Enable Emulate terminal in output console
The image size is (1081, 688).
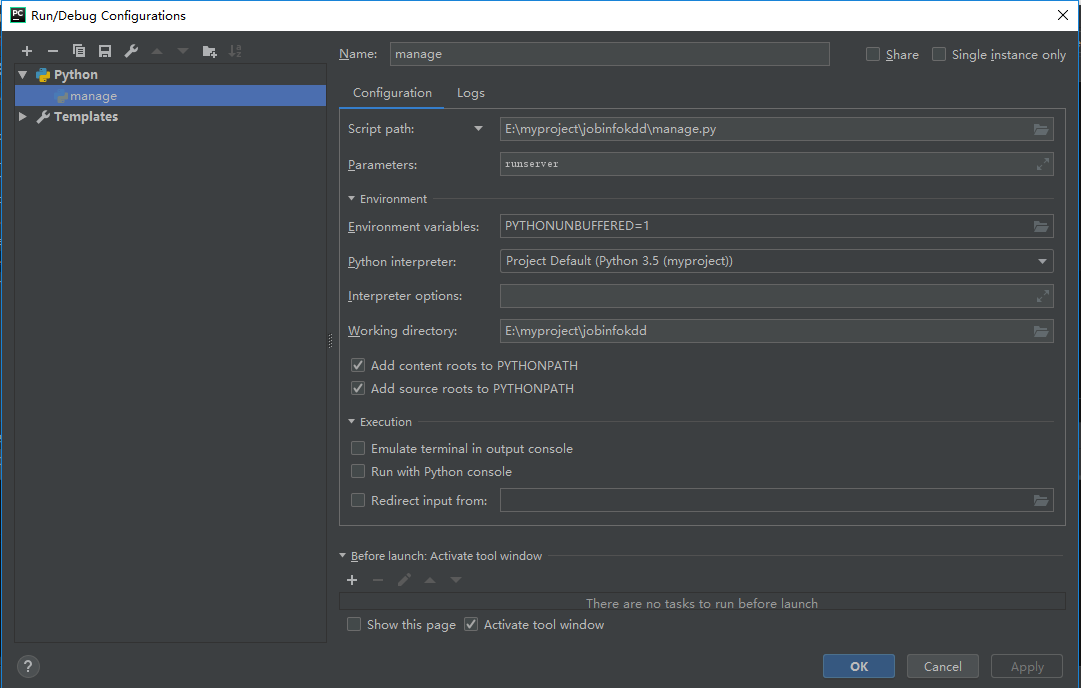pyautogui.click(x=358, y=449)
